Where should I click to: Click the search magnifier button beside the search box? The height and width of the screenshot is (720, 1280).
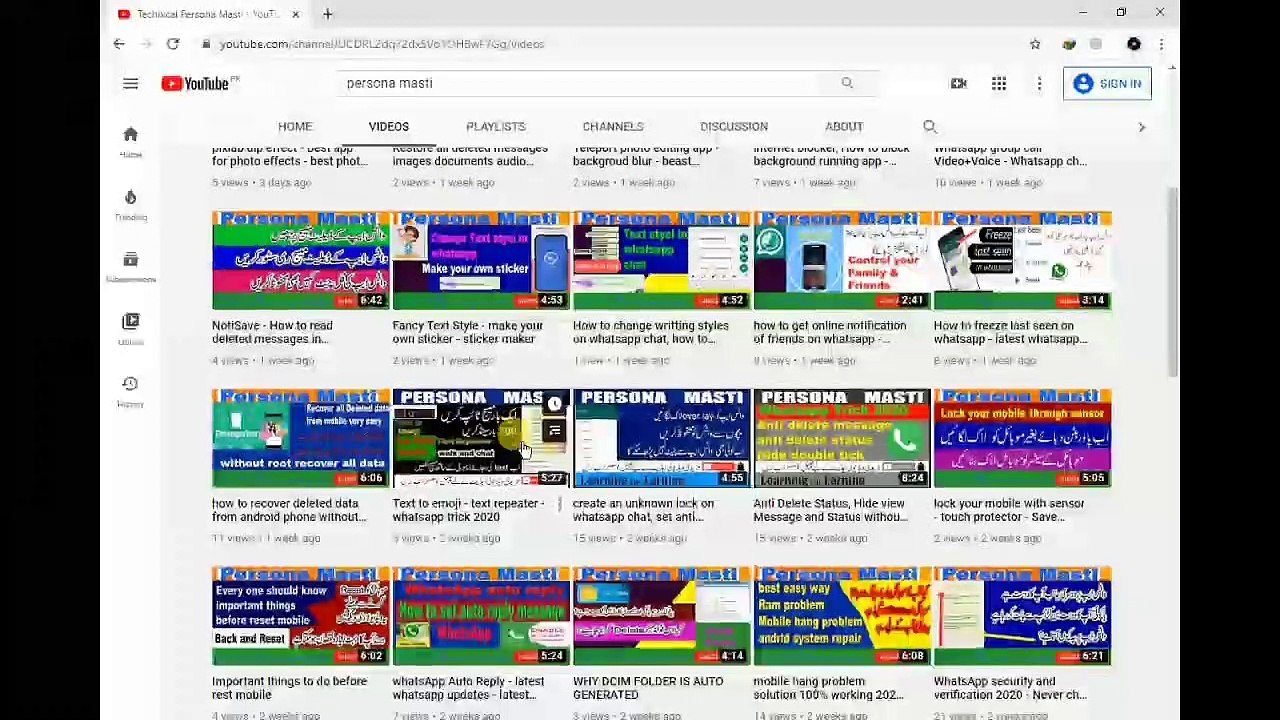click(x=847, y=84)
